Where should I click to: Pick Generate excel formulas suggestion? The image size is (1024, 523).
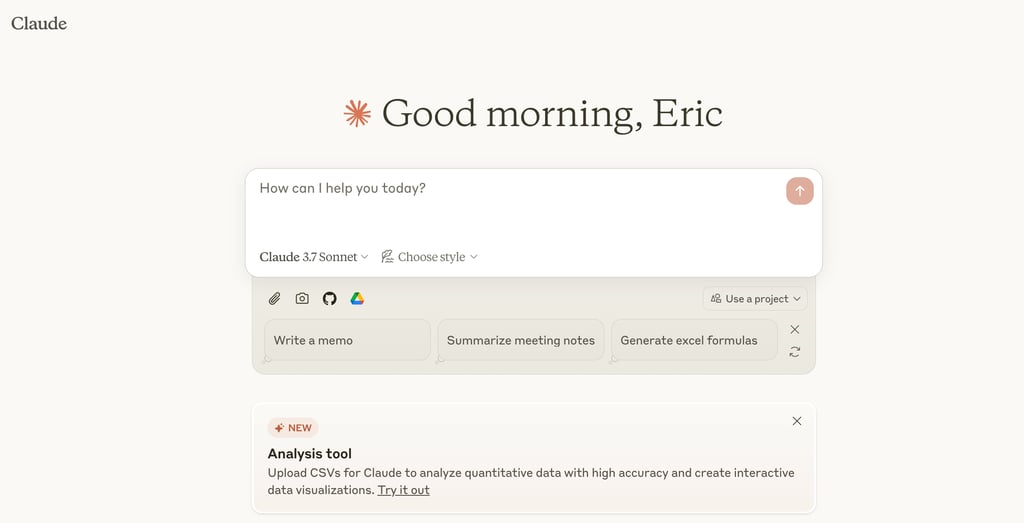694,340
